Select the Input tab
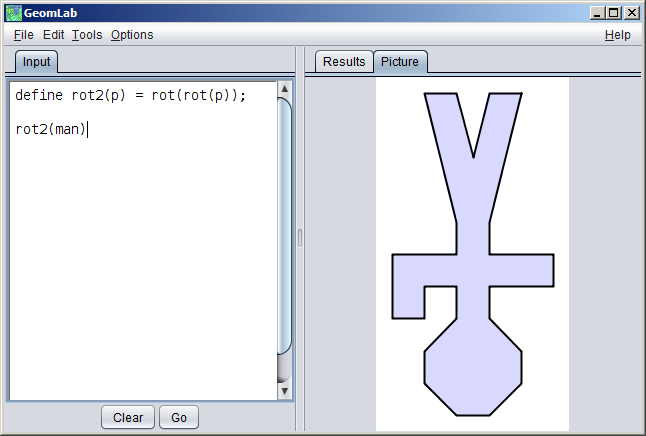Viewport: 646px width, 436px height. tap(36, 62)
